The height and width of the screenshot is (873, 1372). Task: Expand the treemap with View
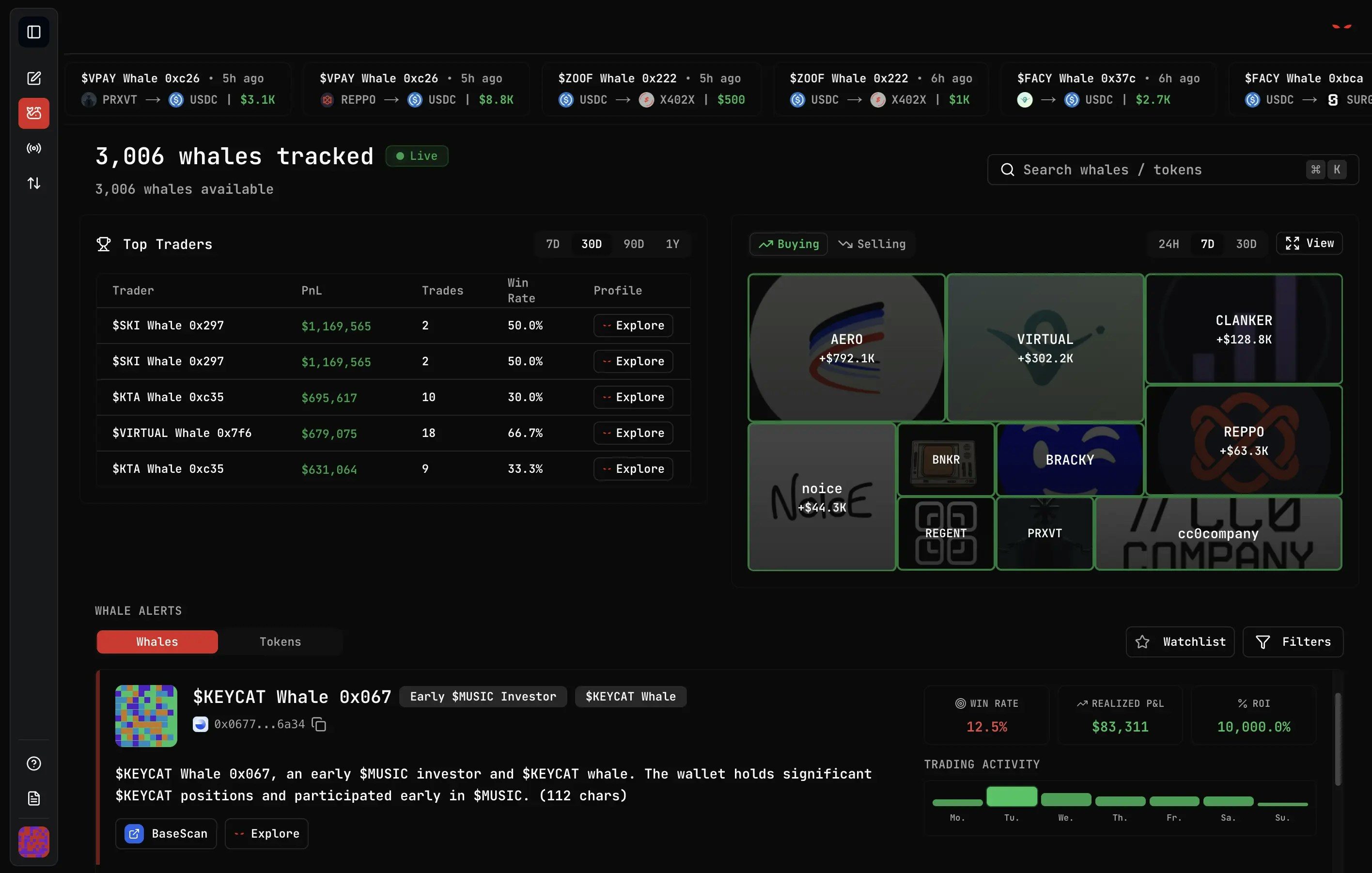[x=1309, y=243]
